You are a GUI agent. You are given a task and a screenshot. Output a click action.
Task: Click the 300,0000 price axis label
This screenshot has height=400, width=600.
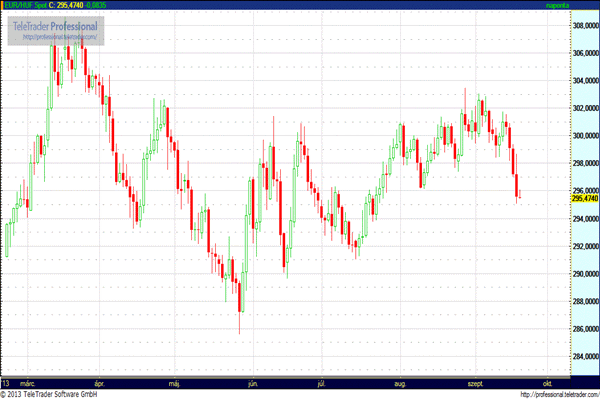coord(585,136)
